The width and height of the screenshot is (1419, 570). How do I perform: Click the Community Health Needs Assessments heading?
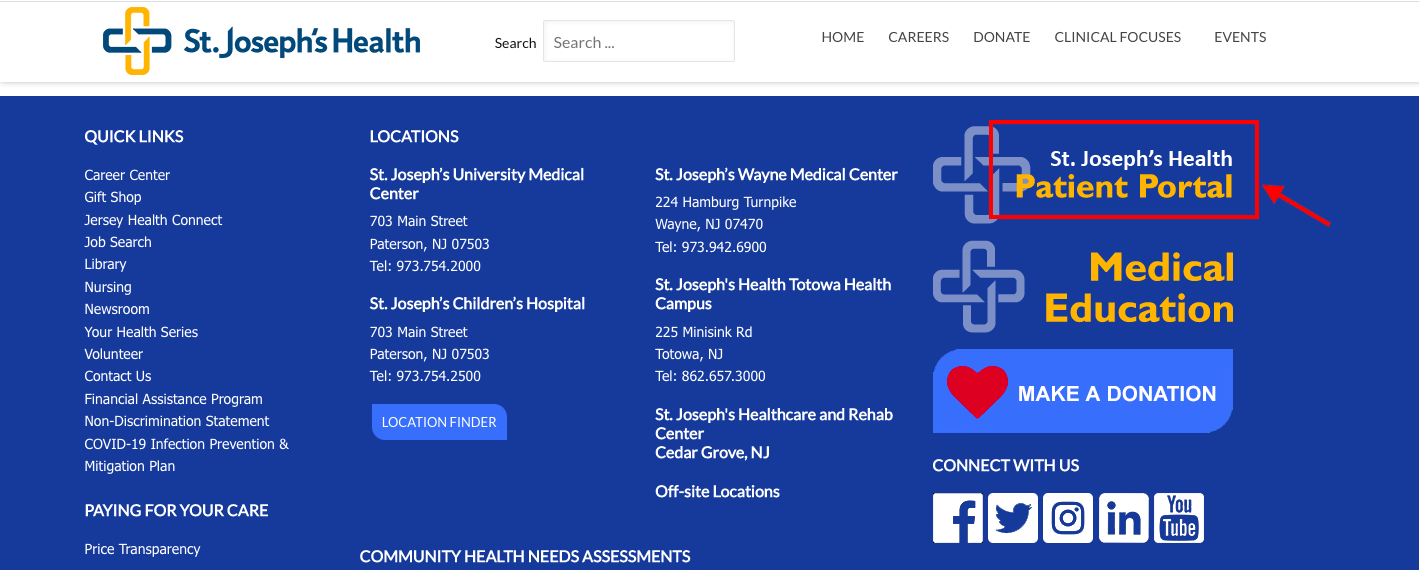[525, 556]
